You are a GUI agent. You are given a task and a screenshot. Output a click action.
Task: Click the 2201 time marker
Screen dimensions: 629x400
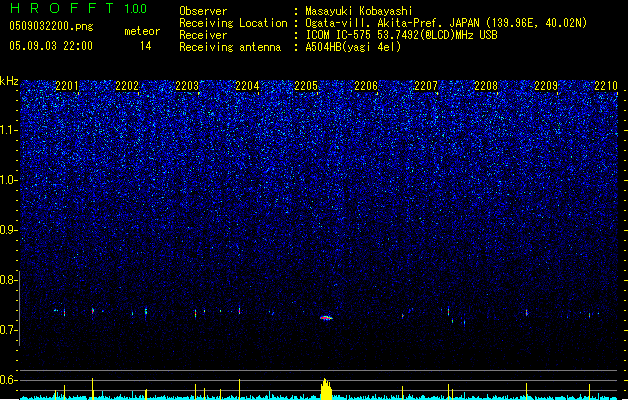coord(67,86)
